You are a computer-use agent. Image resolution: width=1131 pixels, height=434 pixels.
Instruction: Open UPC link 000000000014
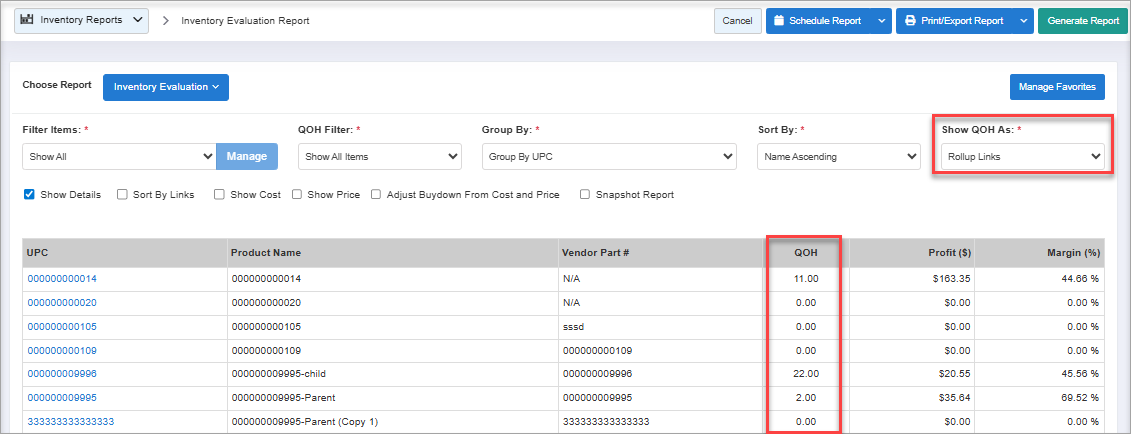(62, 279)
